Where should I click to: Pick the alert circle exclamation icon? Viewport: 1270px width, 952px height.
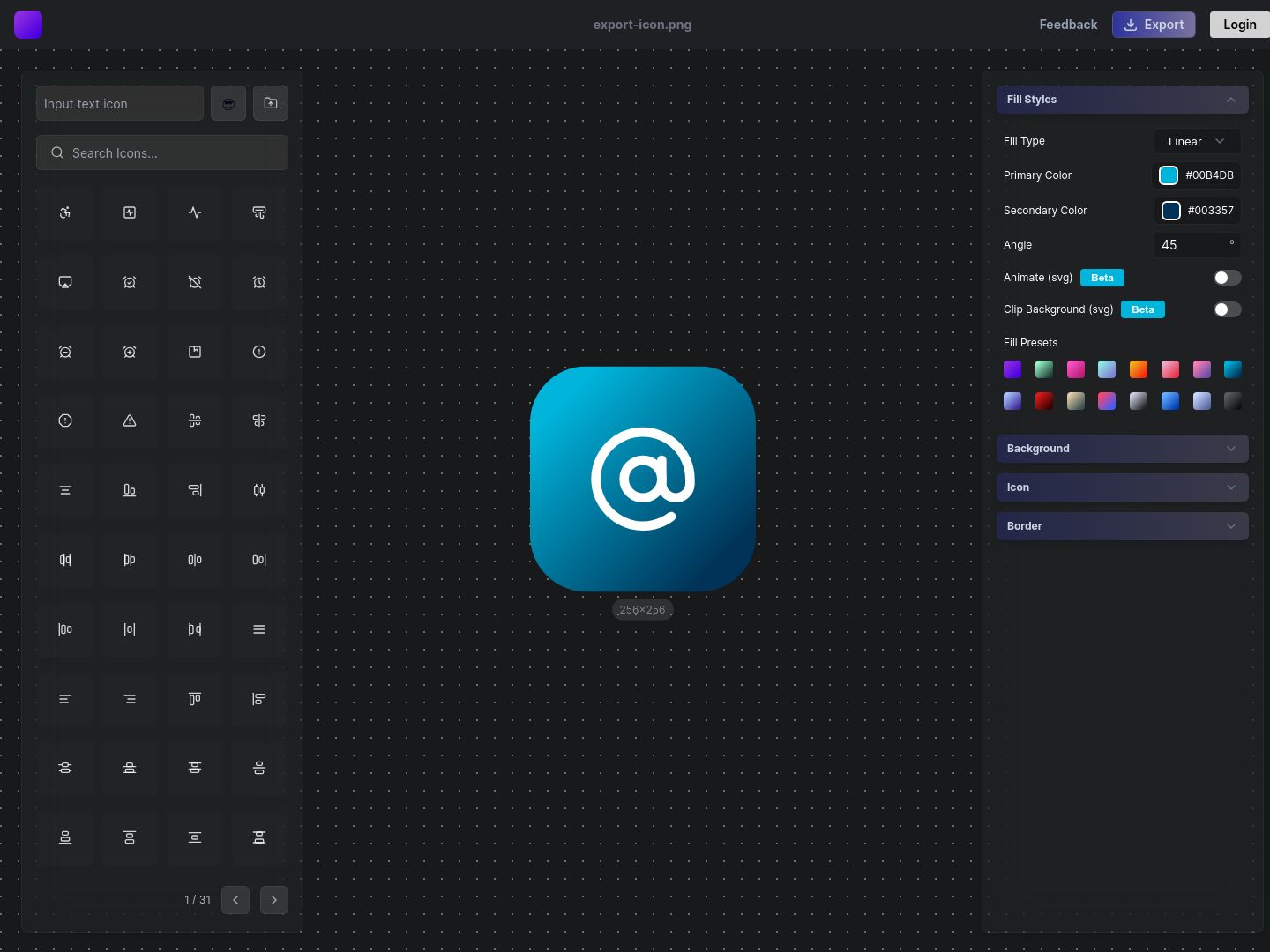(259, 352)
